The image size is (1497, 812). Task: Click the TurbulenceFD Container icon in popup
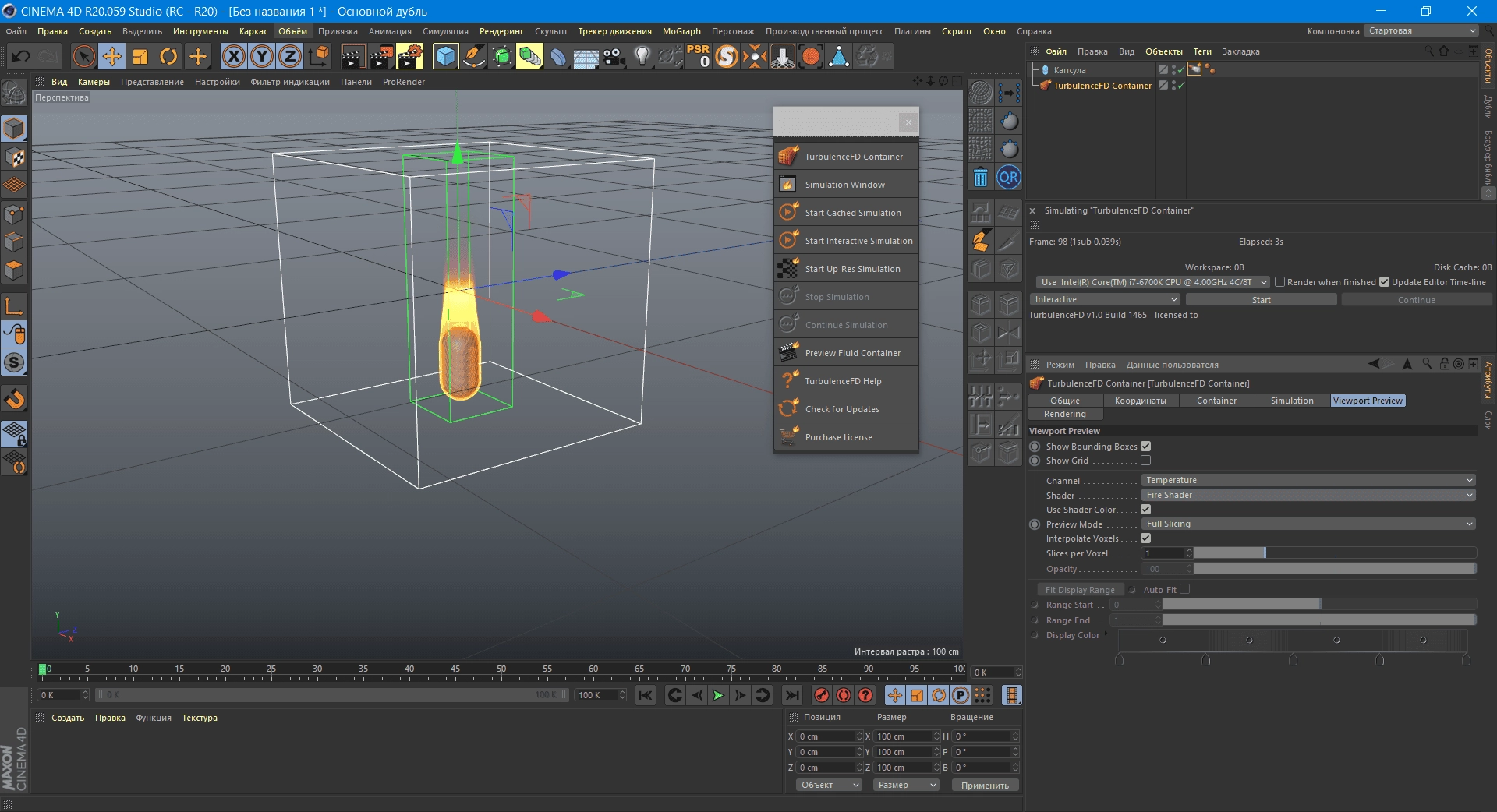pyautogui.click(x=788, y=157)
